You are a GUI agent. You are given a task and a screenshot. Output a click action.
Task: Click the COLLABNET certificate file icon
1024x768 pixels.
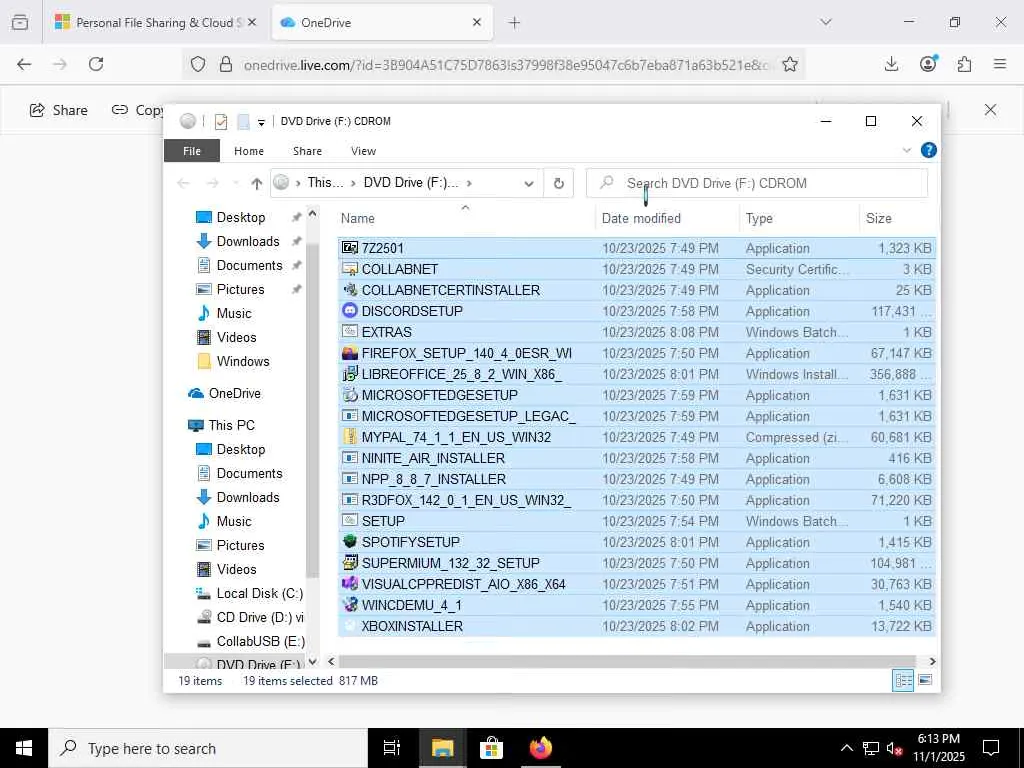click(x=350, y=269)
